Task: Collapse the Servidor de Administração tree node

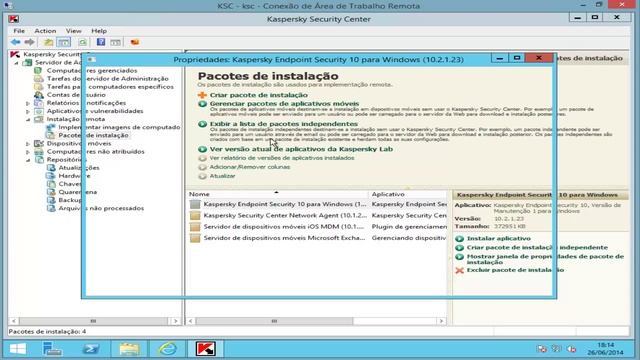Action: point(17,63)
